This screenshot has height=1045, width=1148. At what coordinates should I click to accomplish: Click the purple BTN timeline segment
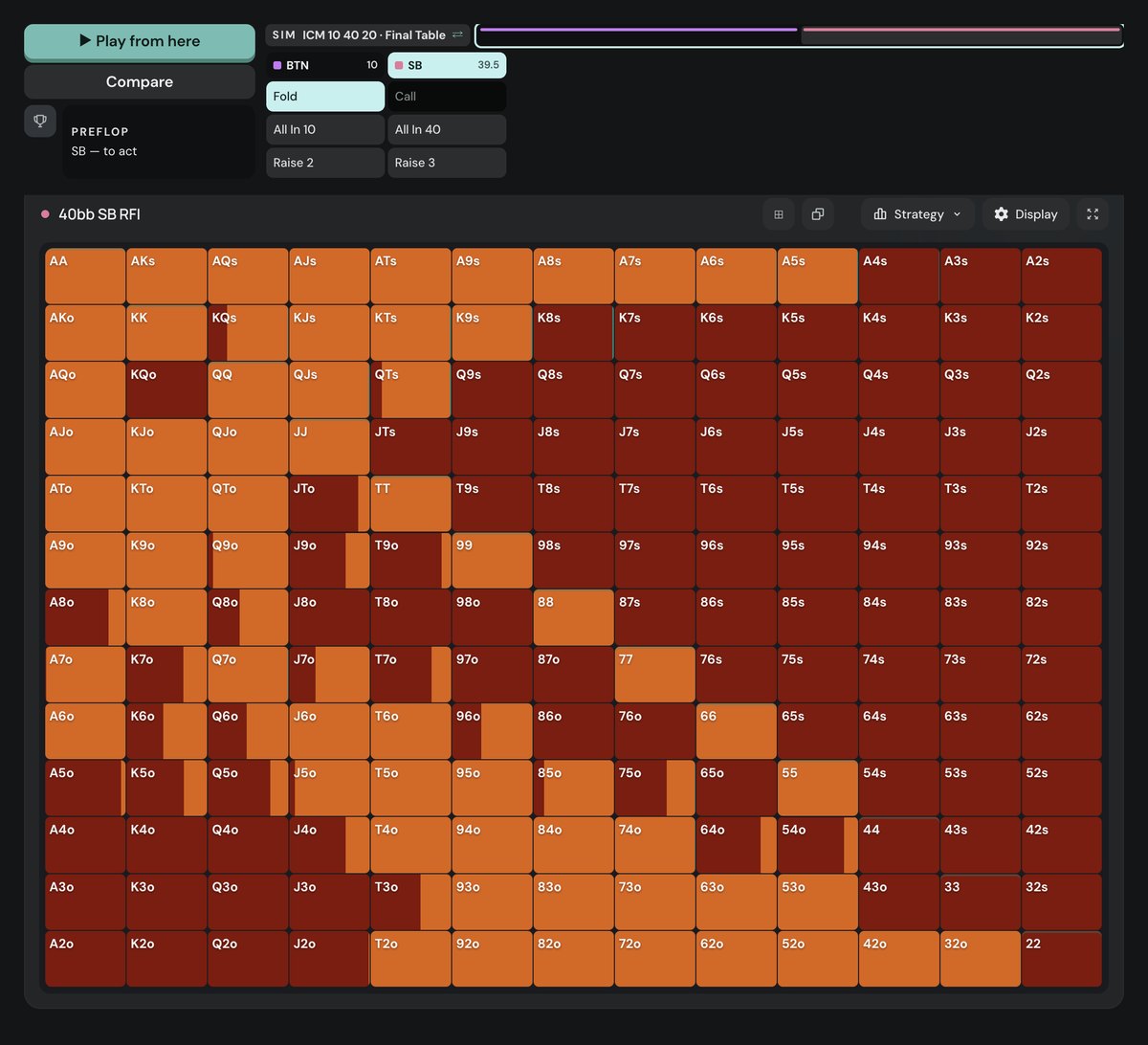(638, 30)
